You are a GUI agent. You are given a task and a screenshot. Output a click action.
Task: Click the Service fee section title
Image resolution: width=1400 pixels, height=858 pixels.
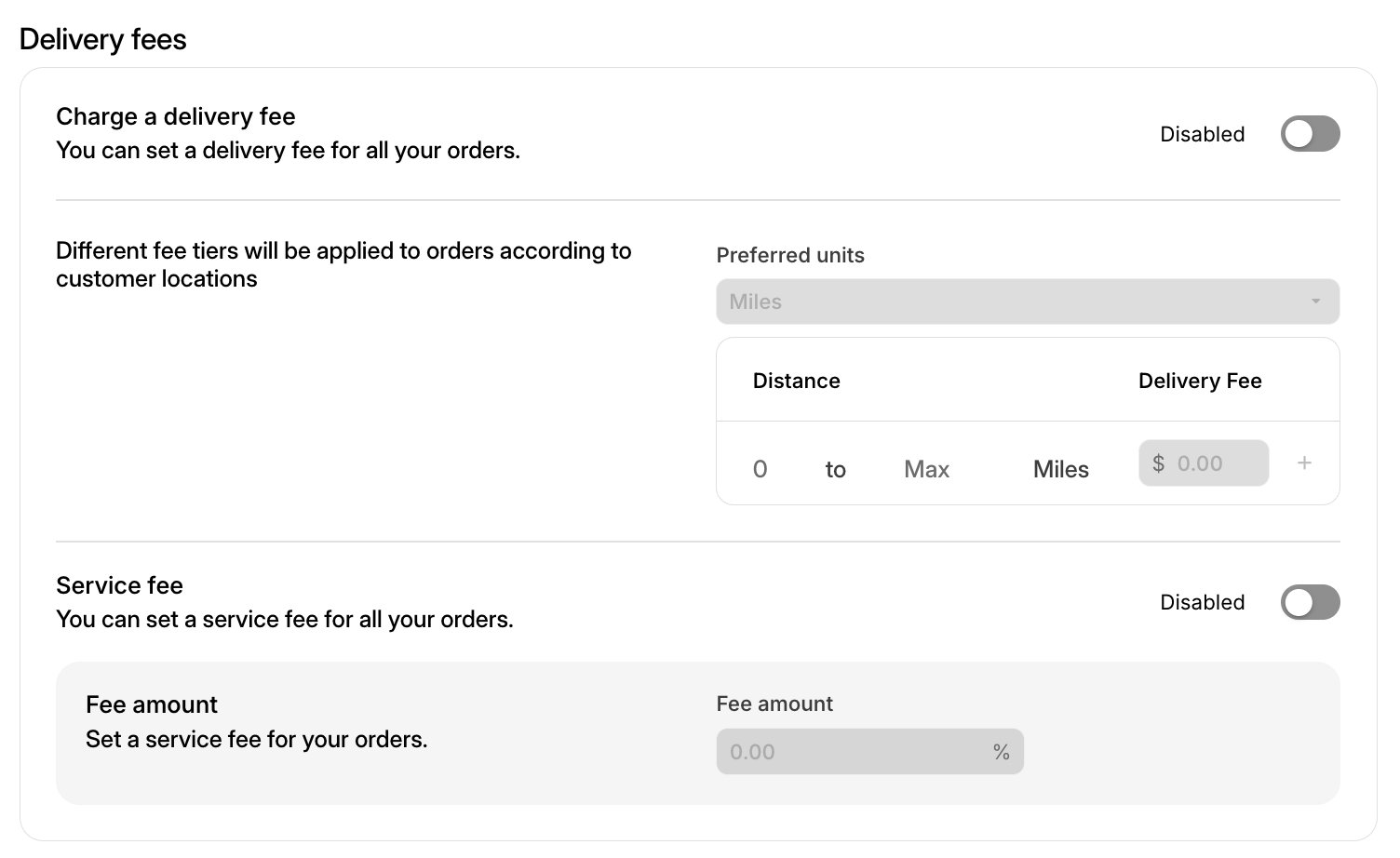click(x=119, y=585)
